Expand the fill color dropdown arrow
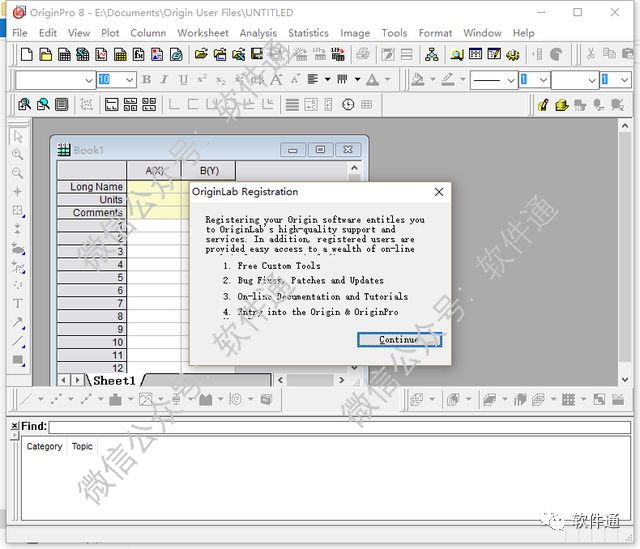This screenshot has width=640, height=549. (433, 80)
